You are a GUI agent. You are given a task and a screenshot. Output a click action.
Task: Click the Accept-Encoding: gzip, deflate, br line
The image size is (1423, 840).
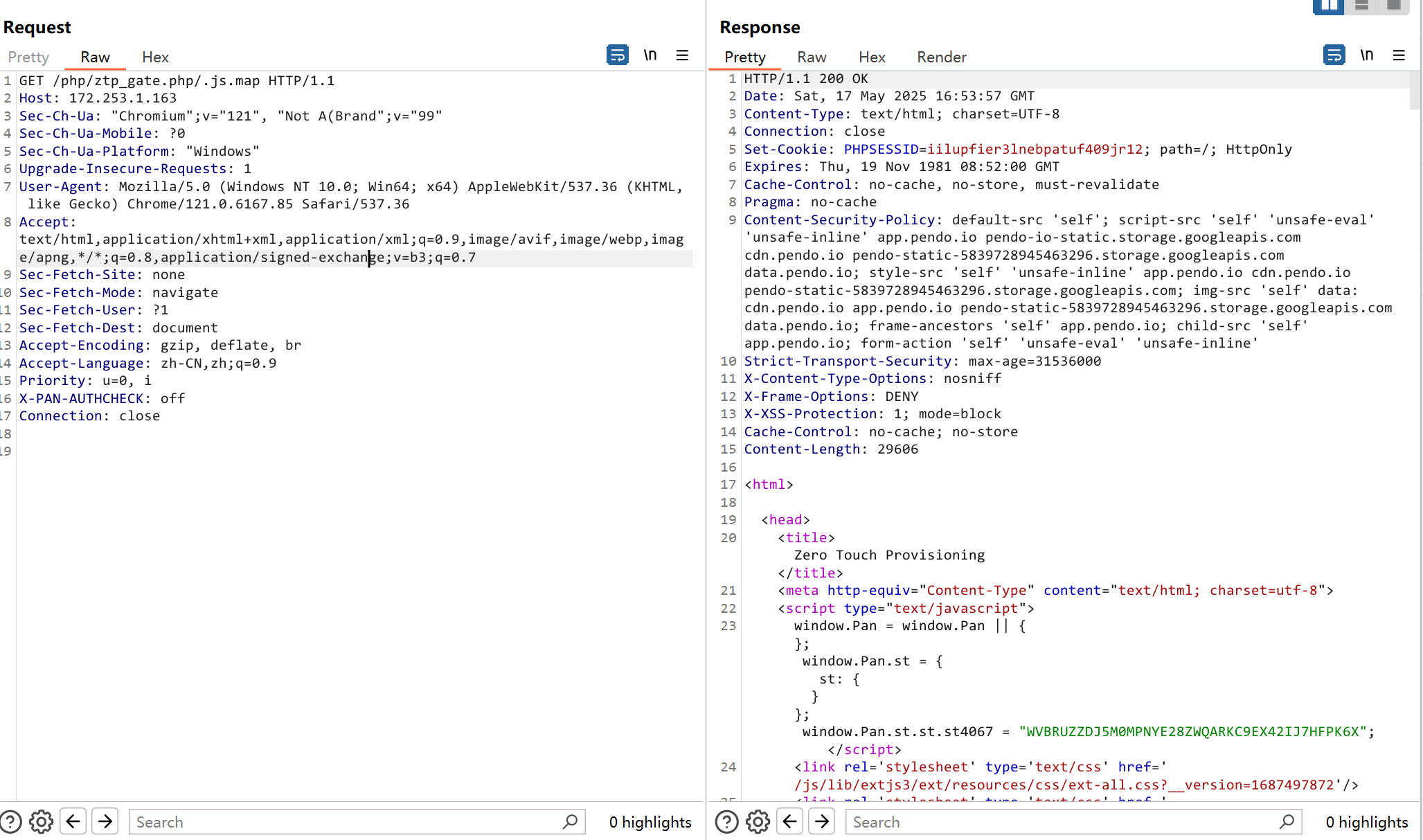[160, 346]
